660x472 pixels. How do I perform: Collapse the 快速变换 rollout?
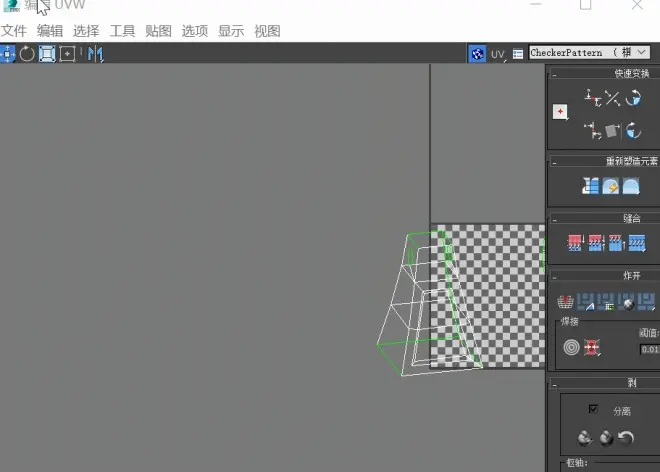555,74
